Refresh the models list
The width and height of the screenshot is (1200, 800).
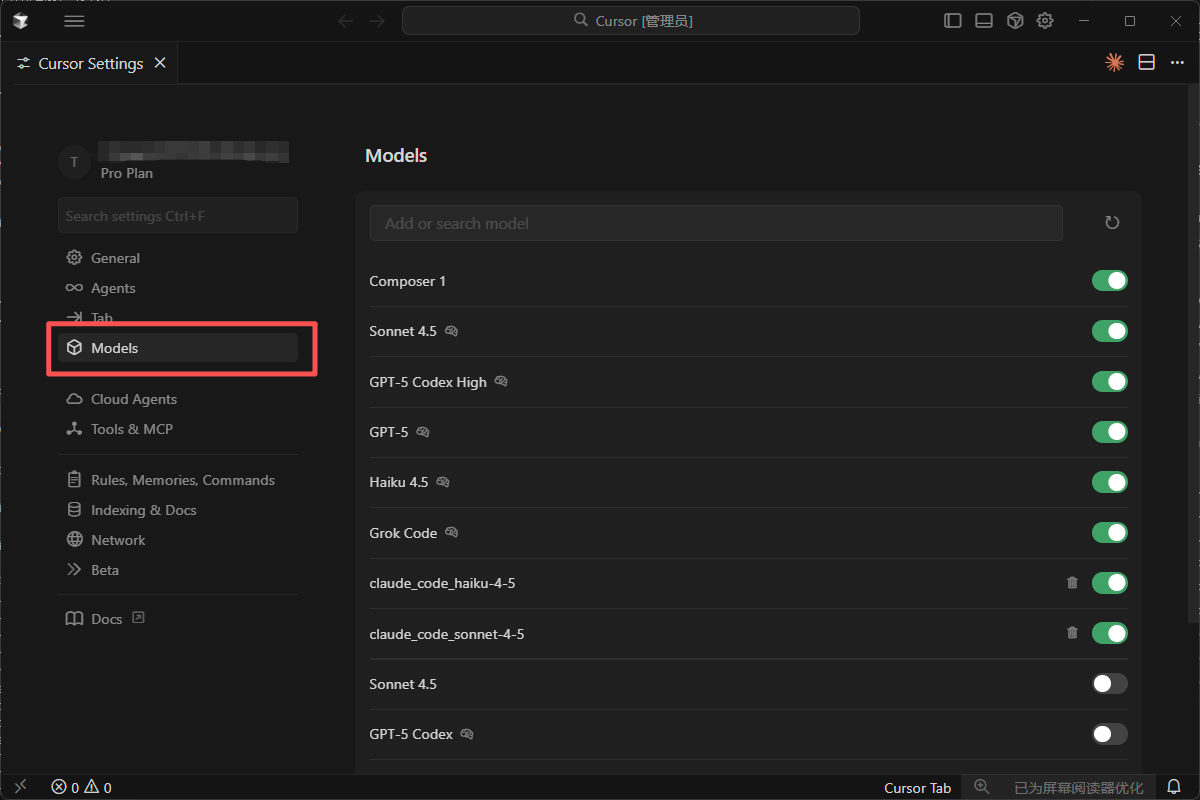[x=1112, y=223]
